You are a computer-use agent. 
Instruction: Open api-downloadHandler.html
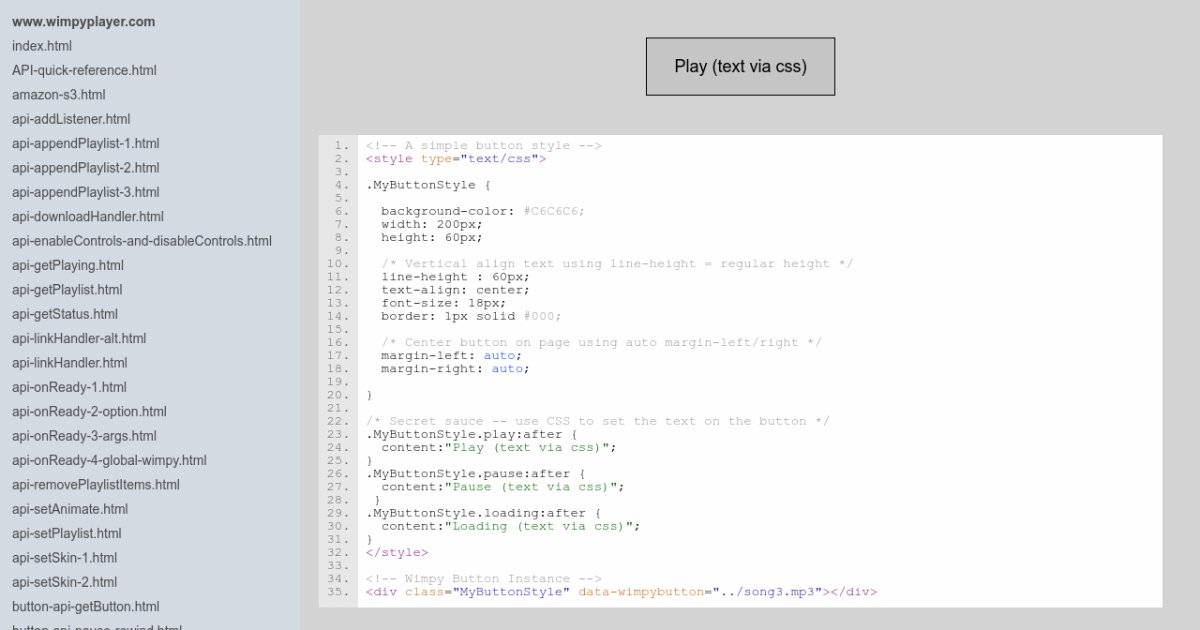click(x=88, y=216)
